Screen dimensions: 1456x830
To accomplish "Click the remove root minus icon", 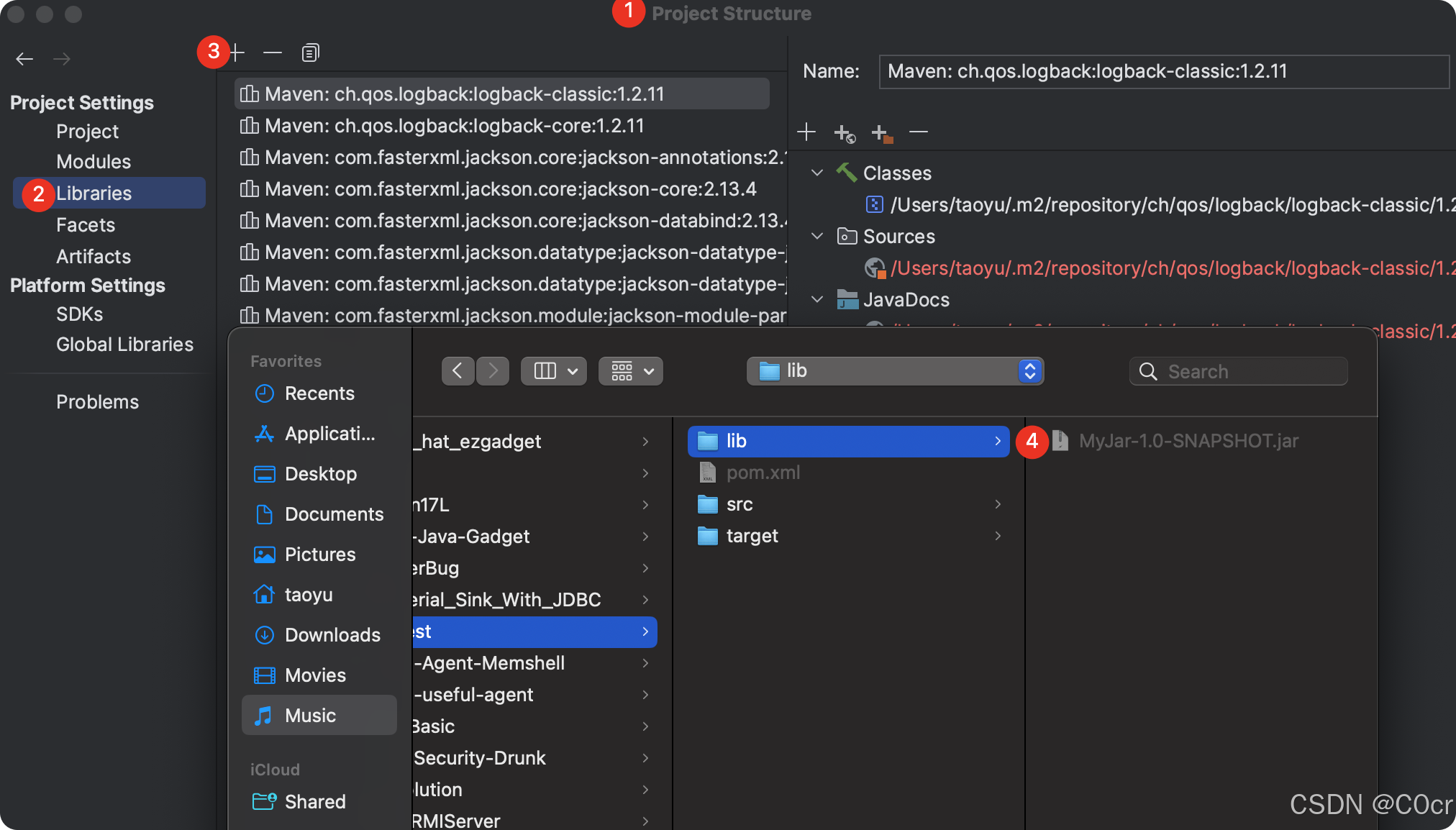I will (919, 132).
